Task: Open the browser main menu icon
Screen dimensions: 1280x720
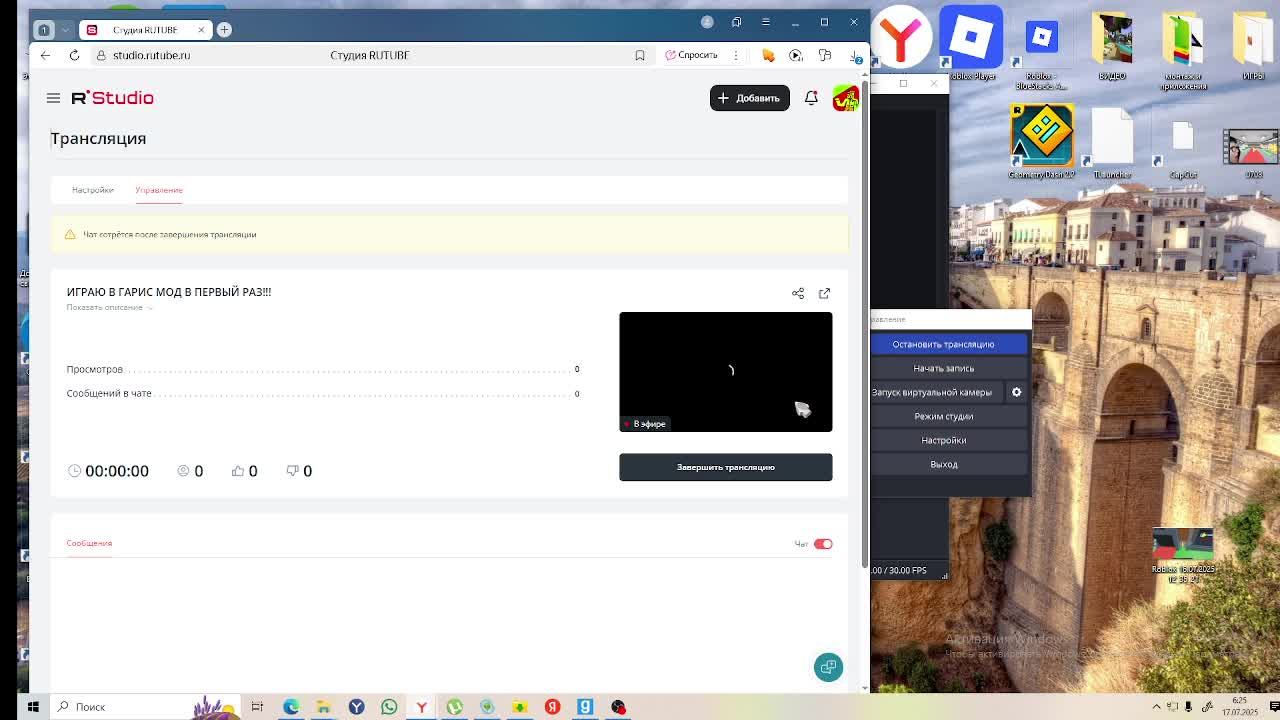Action: [766, 22]
